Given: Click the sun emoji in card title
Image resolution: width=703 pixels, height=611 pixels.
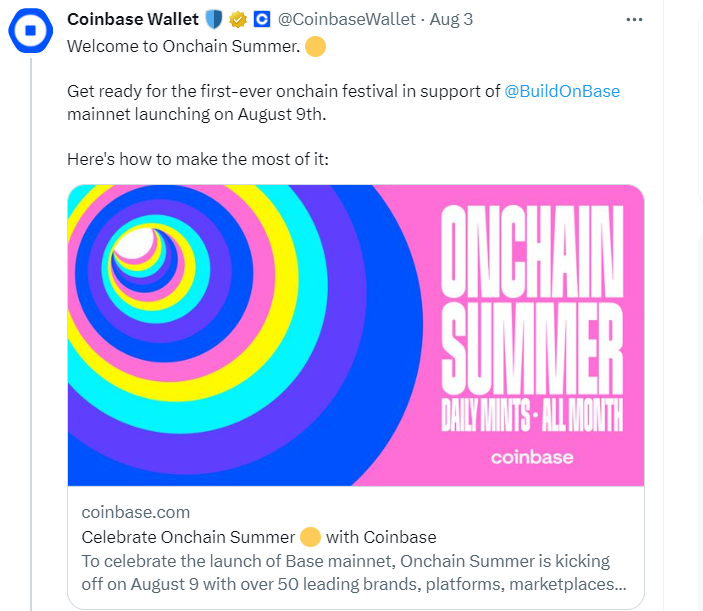Looking at the screenshot, I should [x=310, y=537].
